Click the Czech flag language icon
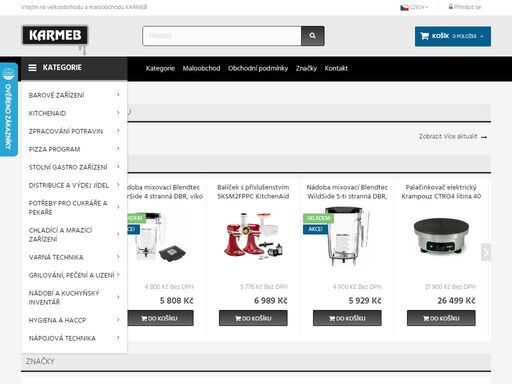Viewport: 512px width, 384px height. (404, 7)
